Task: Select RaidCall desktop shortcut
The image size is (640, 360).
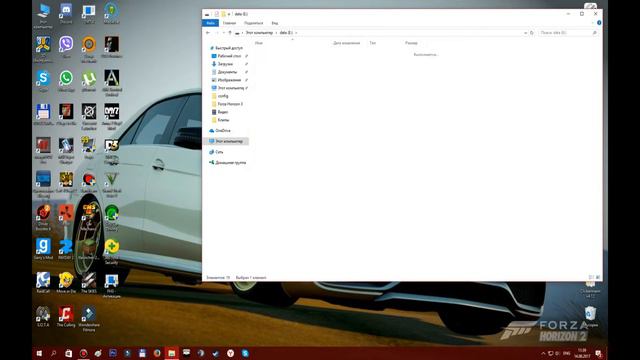Action: coord(43,283)
